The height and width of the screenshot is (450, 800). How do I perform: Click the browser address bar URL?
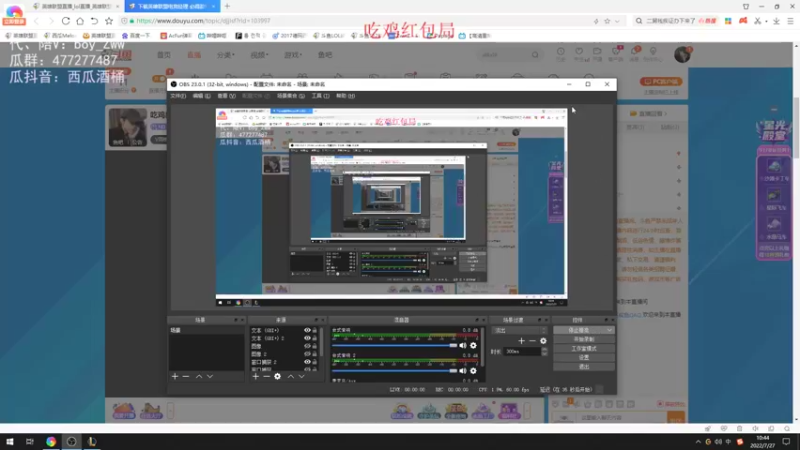pyautogui.click(x=204, y=21)
